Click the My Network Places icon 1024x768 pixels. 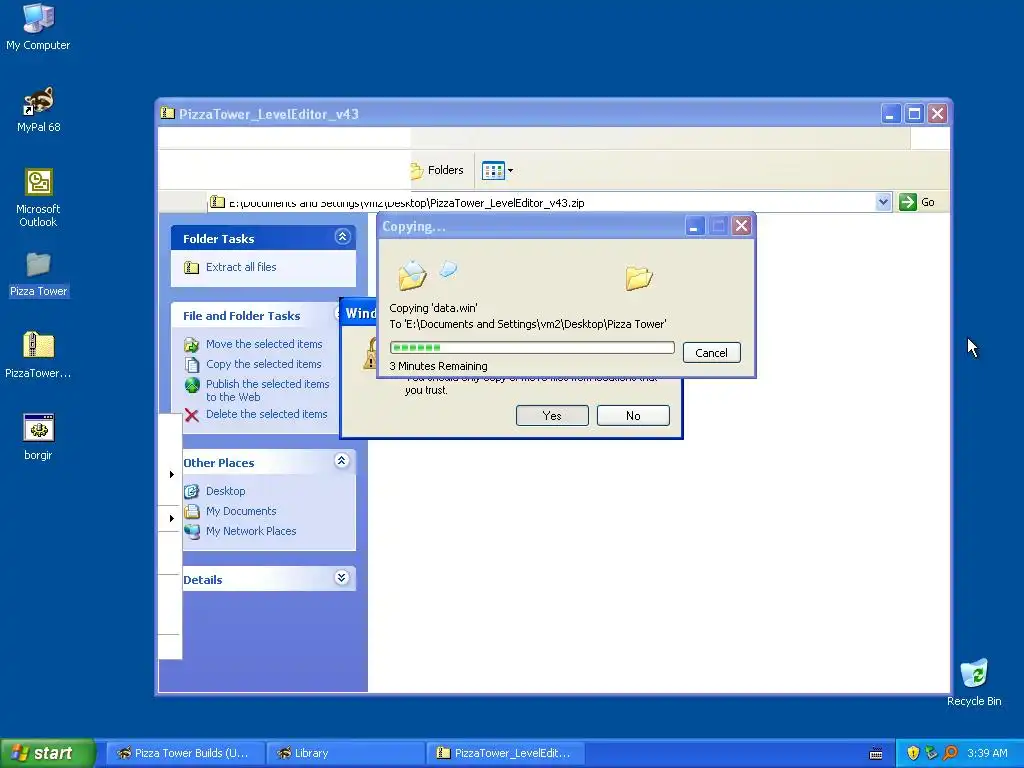(x=191, y=532)
